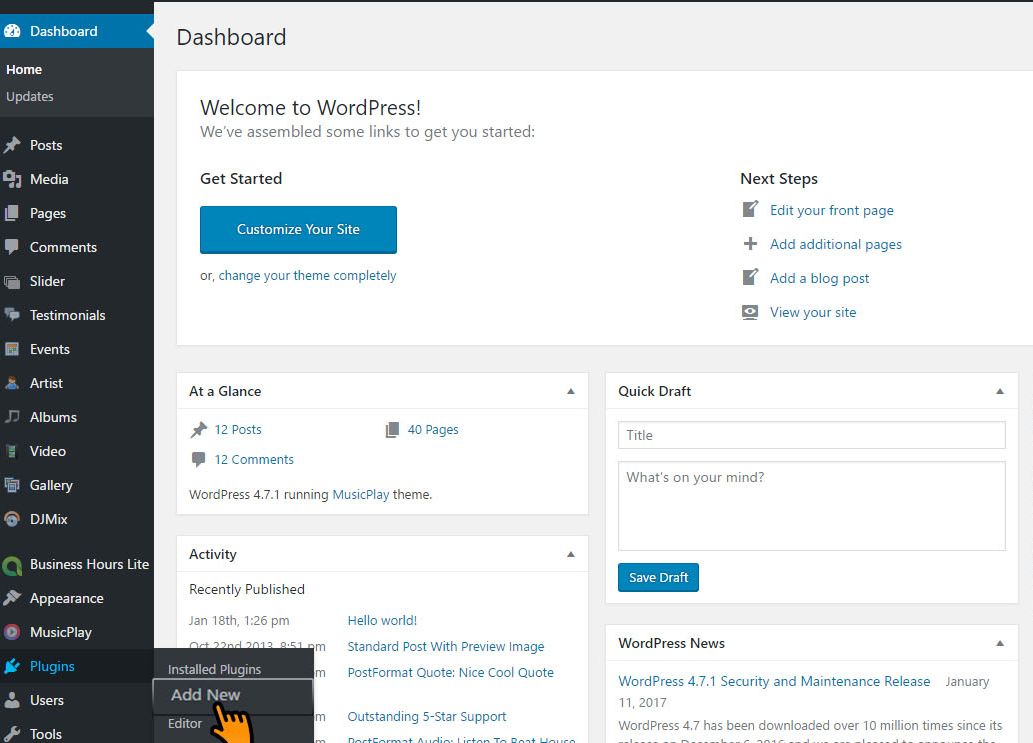Open Outstanding 5-Star Support post link

pos(427,717)
